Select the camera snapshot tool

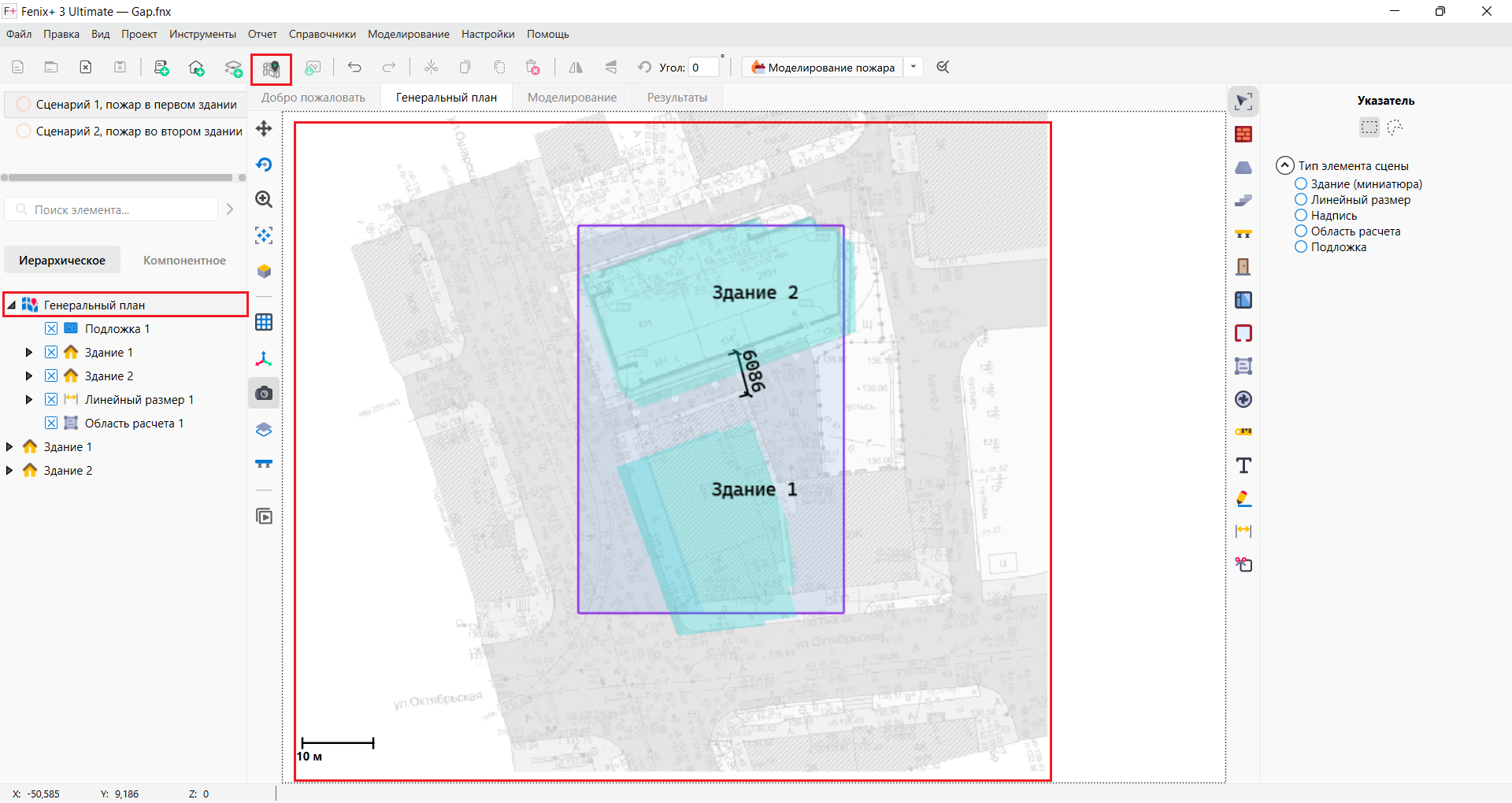click(x=264, y=393)
